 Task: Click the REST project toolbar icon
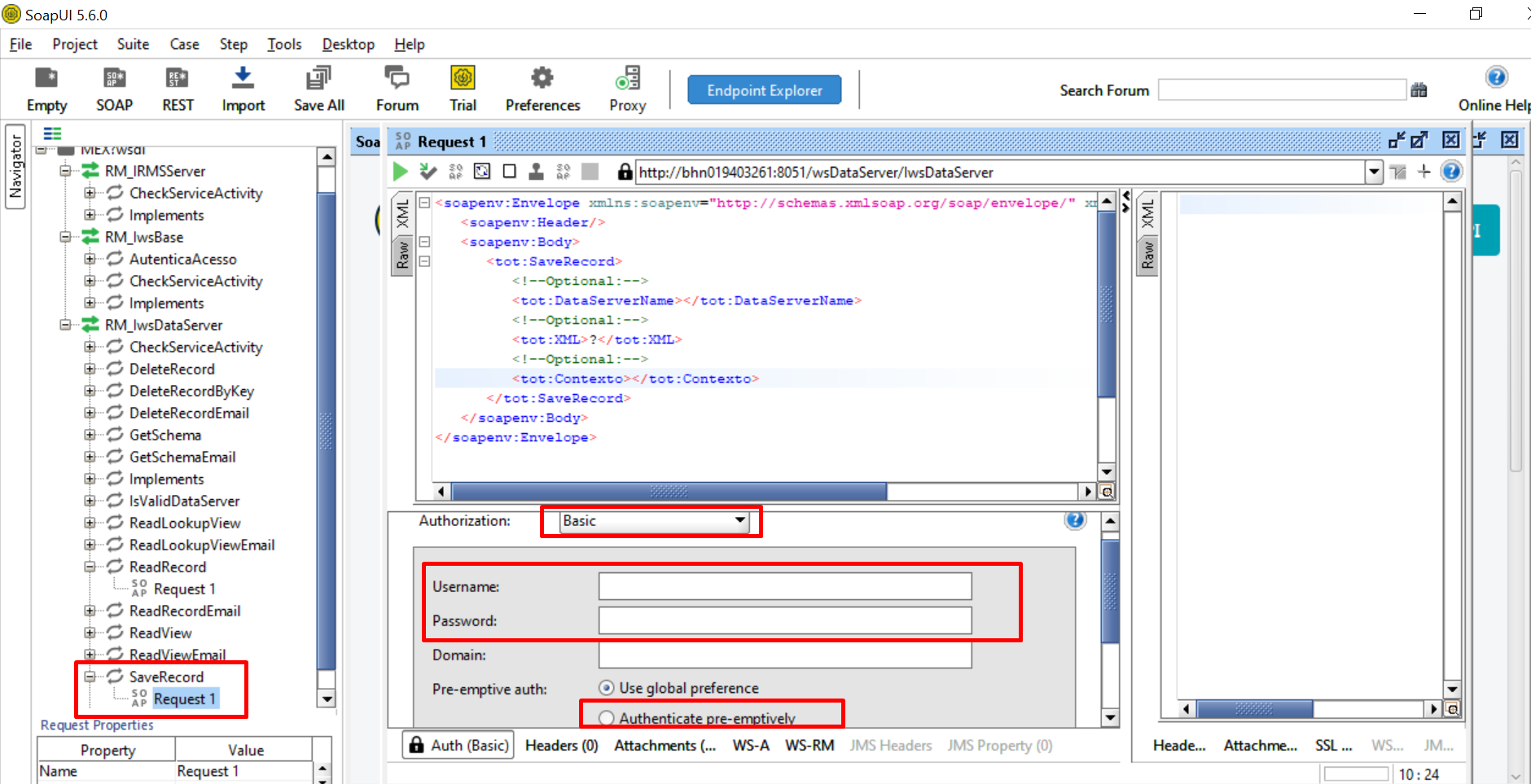[x=178, y=89]
